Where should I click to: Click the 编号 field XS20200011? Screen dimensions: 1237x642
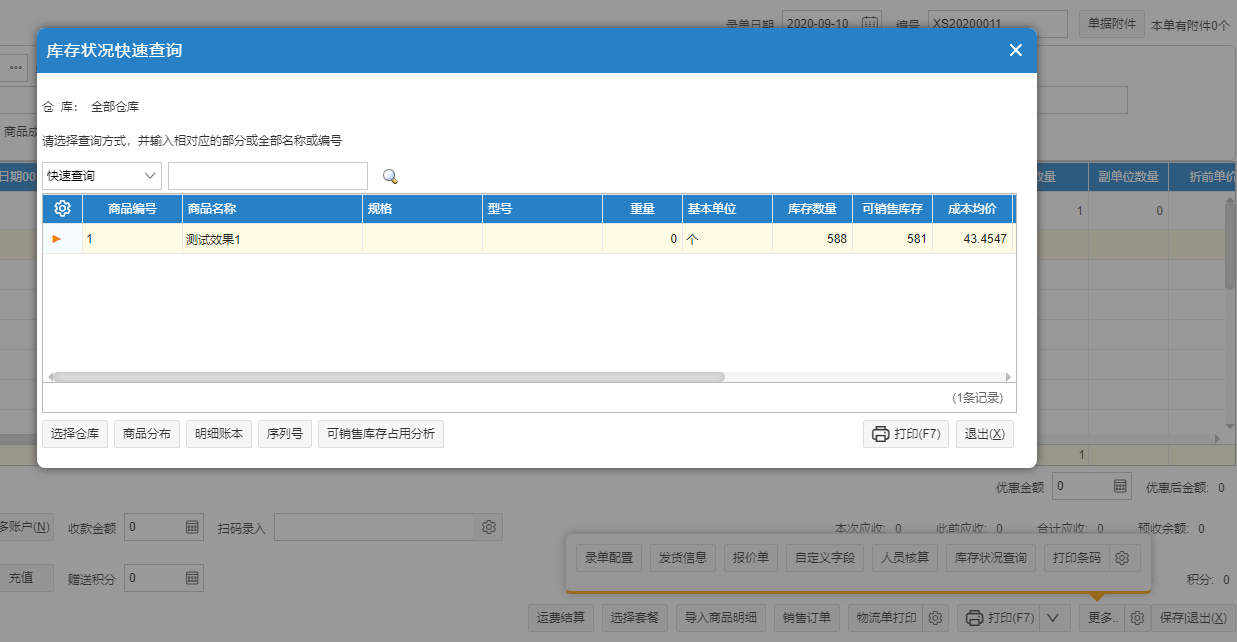[x=997, y=23]
